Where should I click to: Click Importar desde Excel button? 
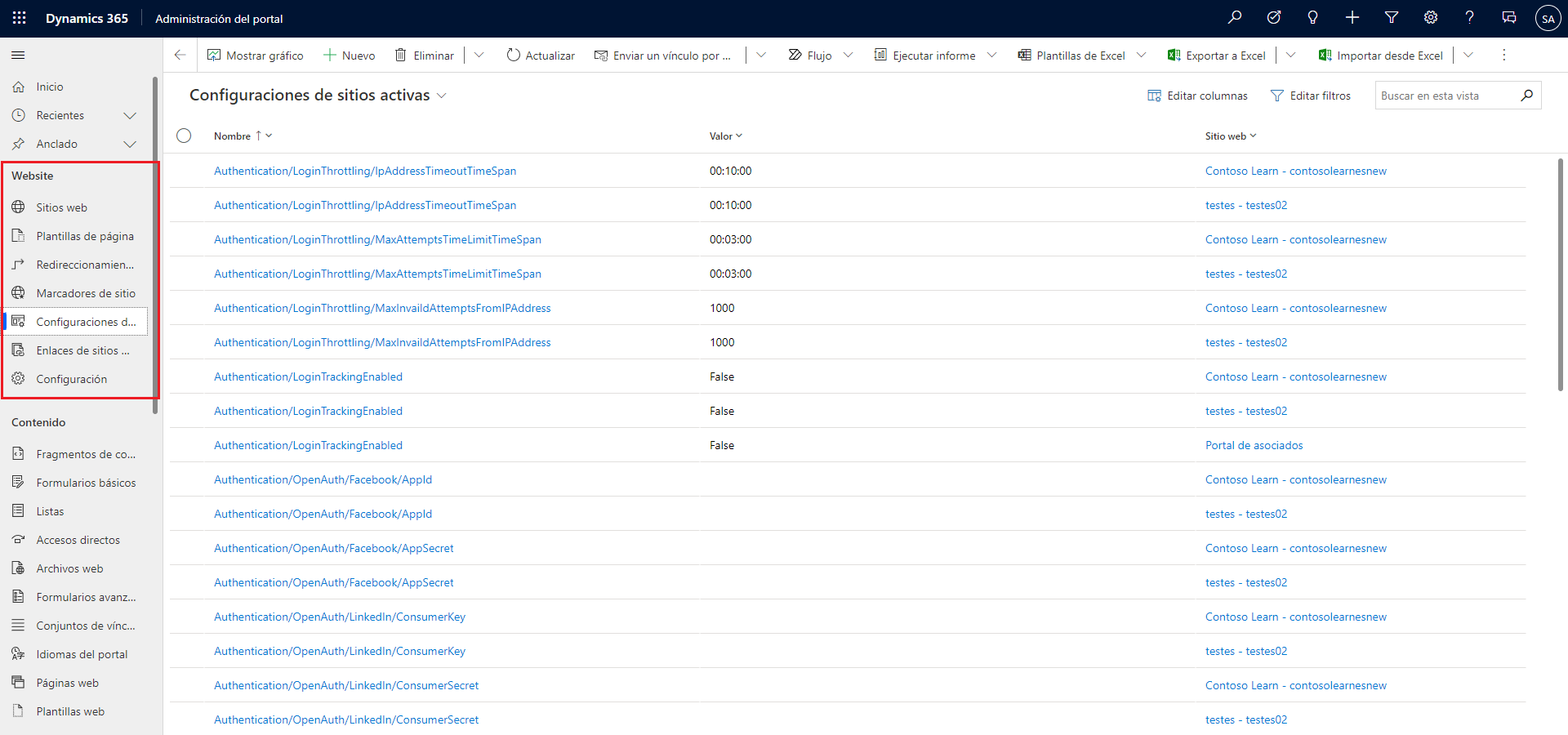coord(1381,55)
